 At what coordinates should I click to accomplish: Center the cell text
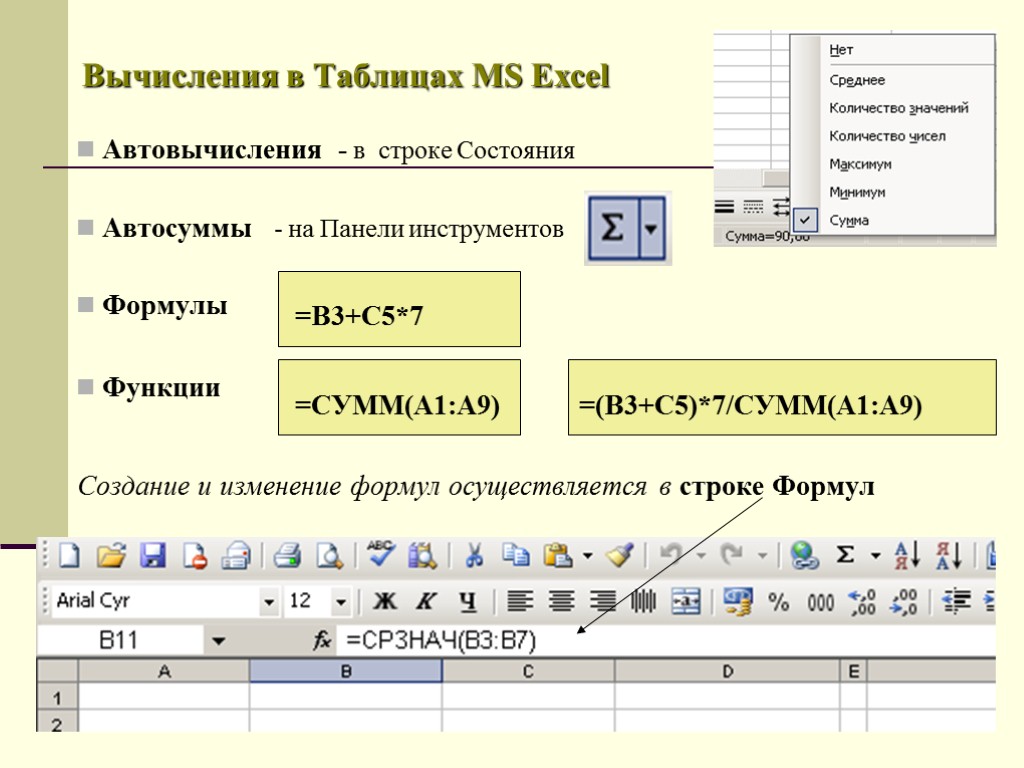pos(562,601)
